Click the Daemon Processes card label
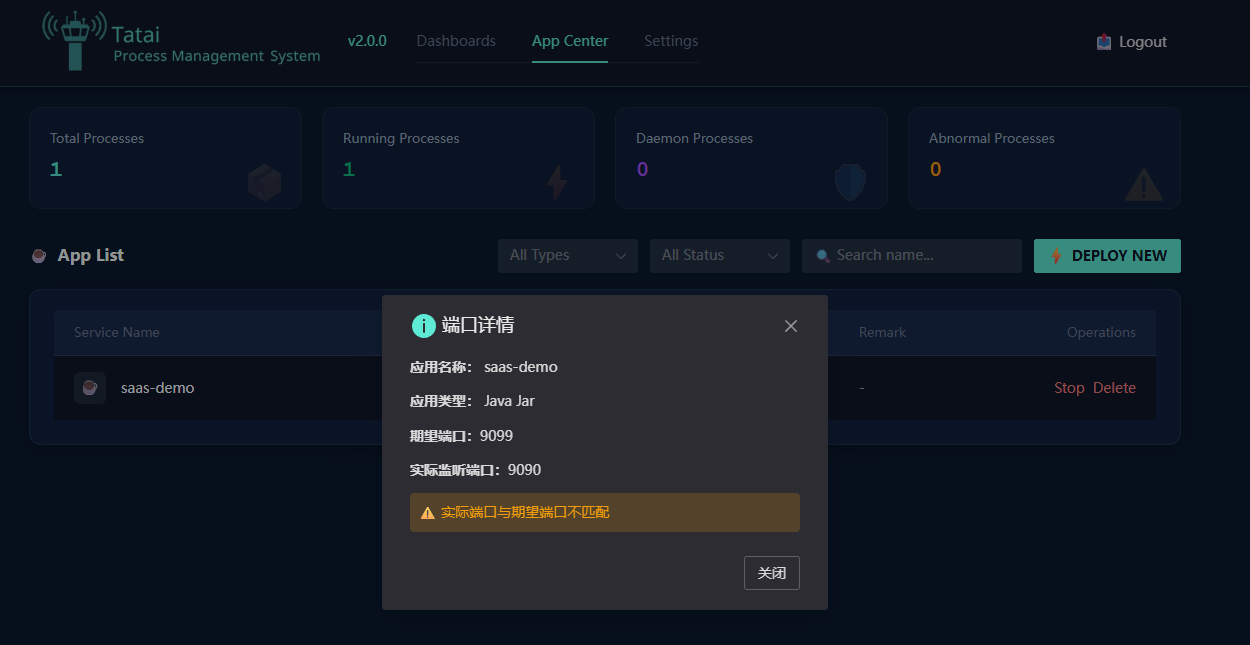Viewport: 1250px width, 645px height. click(694, 138)
